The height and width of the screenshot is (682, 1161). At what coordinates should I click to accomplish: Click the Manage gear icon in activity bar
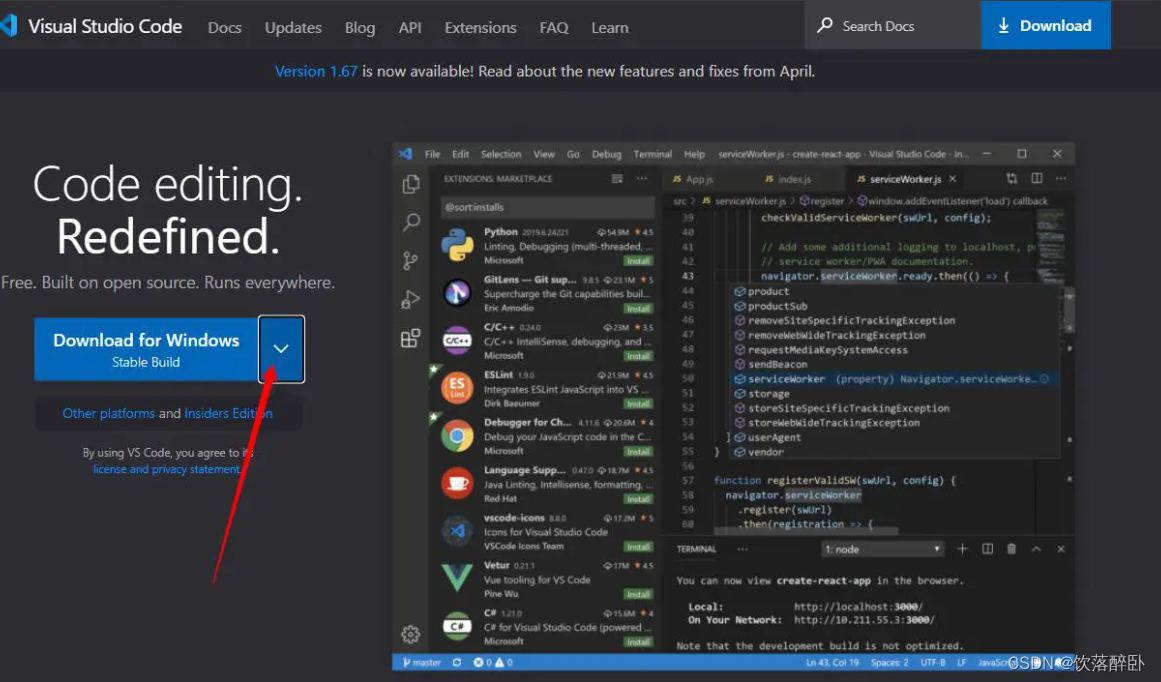tap(410, 634)
